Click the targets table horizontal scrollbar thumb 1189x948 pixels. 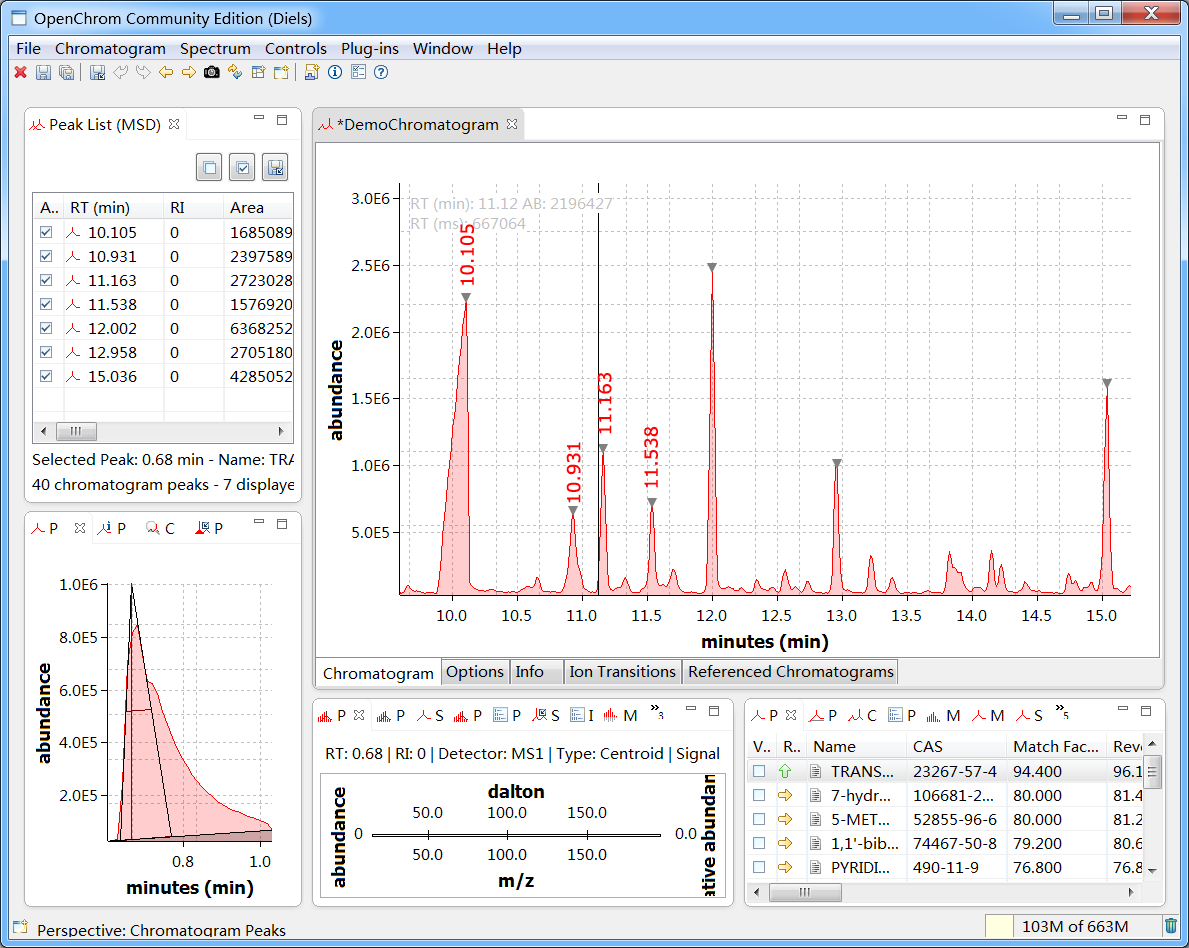click(x=805, y=893)
